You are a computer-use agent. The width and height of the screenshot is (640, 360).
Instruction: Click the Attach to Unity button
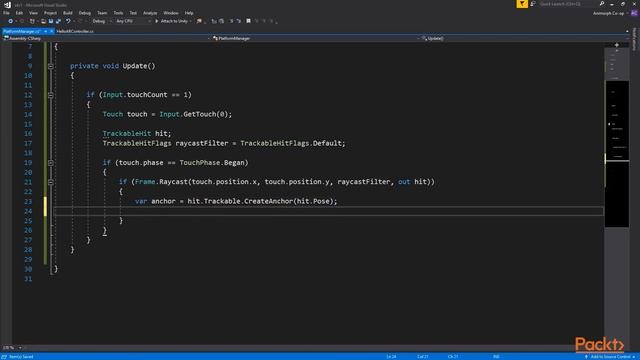171,21
